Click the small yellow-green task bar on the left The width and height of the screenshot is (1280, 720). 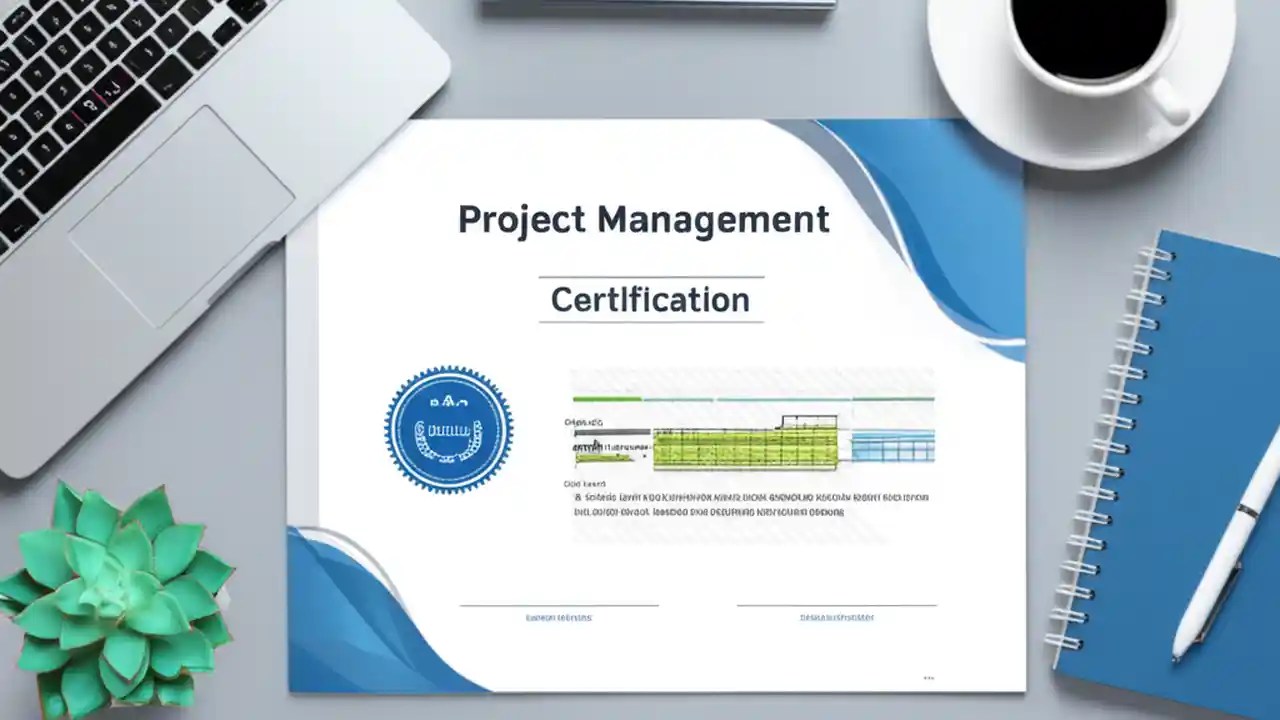pos(603,458)
